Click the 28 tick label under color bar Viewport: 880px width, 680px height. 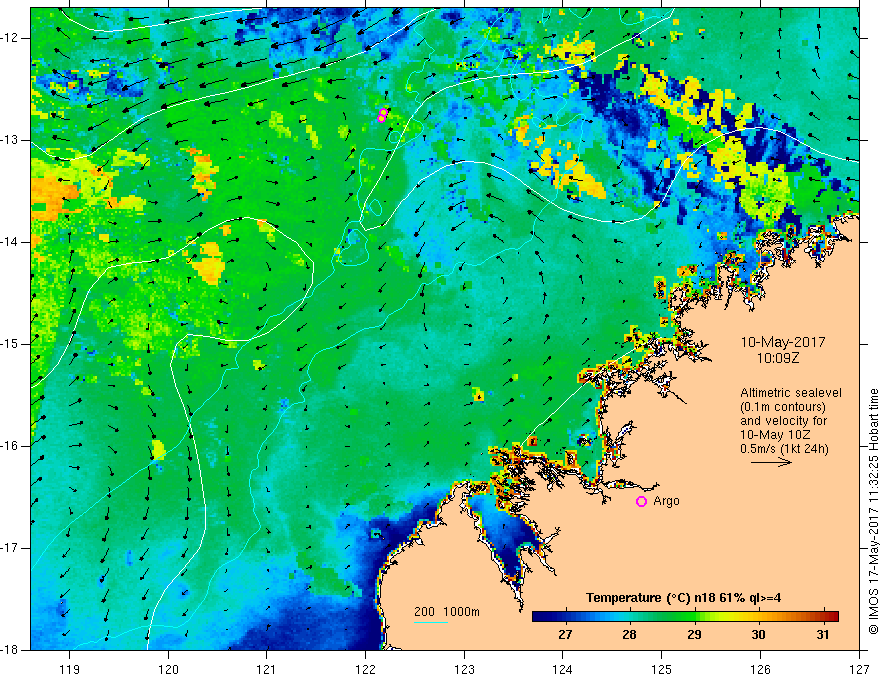(x=629, y=635)
